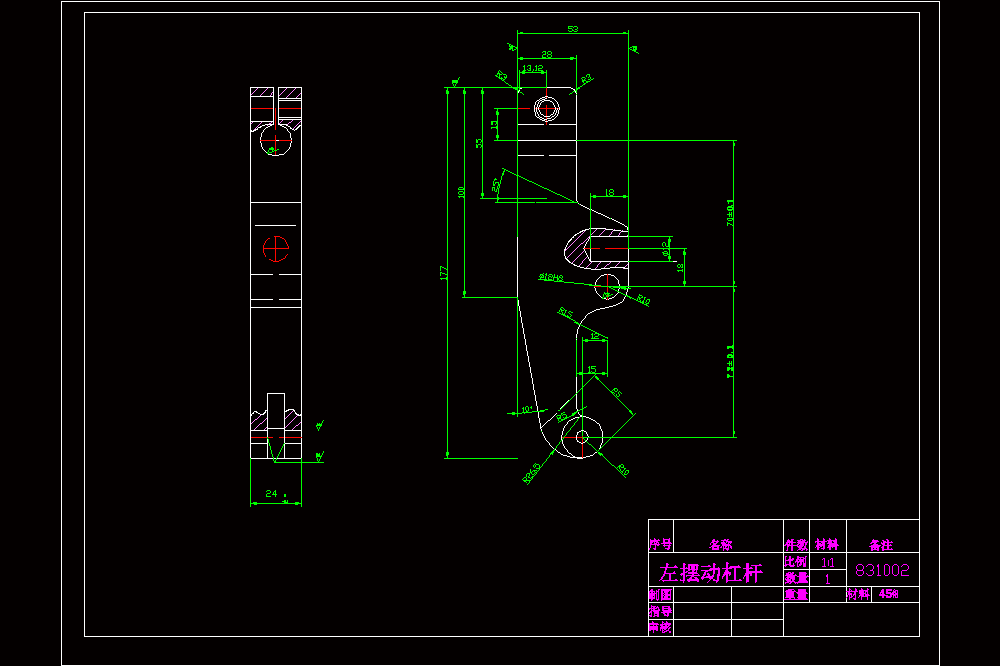1000x666 pixels.
Task: Click the empty cell beside "制图"
Action: tap(702, 595)
